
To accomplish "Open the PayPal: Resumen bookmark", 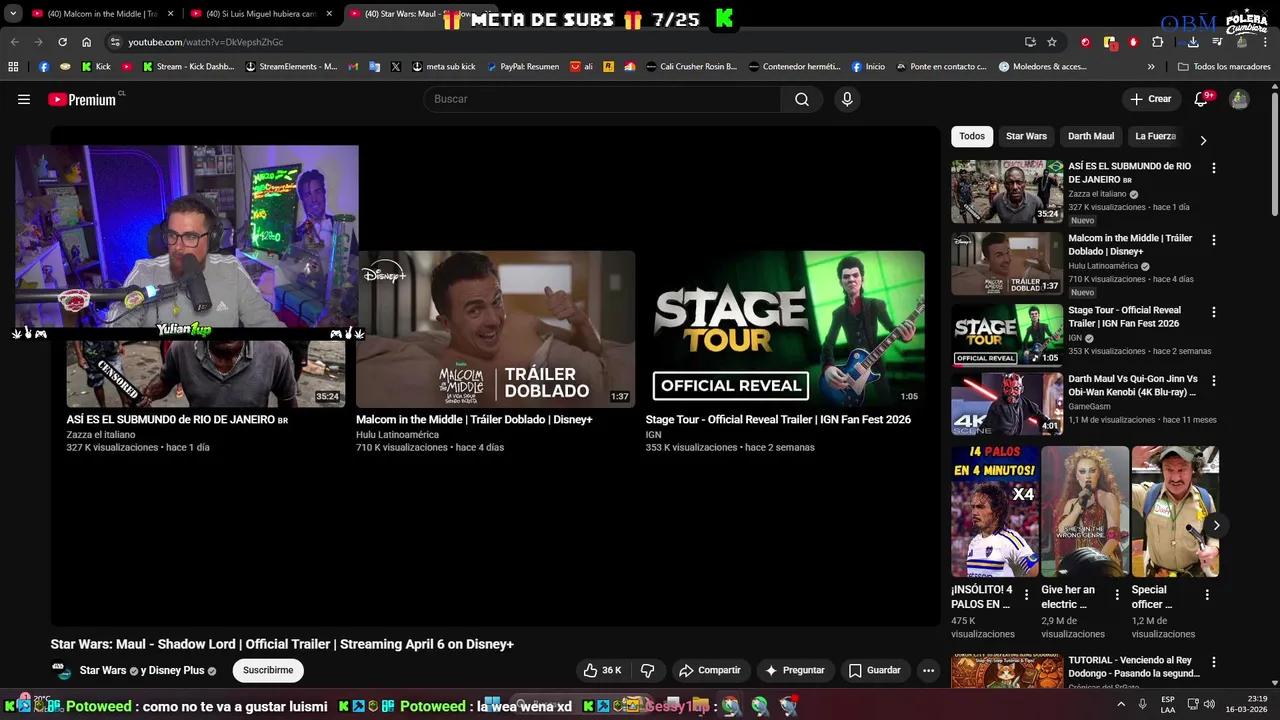I will pyautogui.click(x=522, y=67).
